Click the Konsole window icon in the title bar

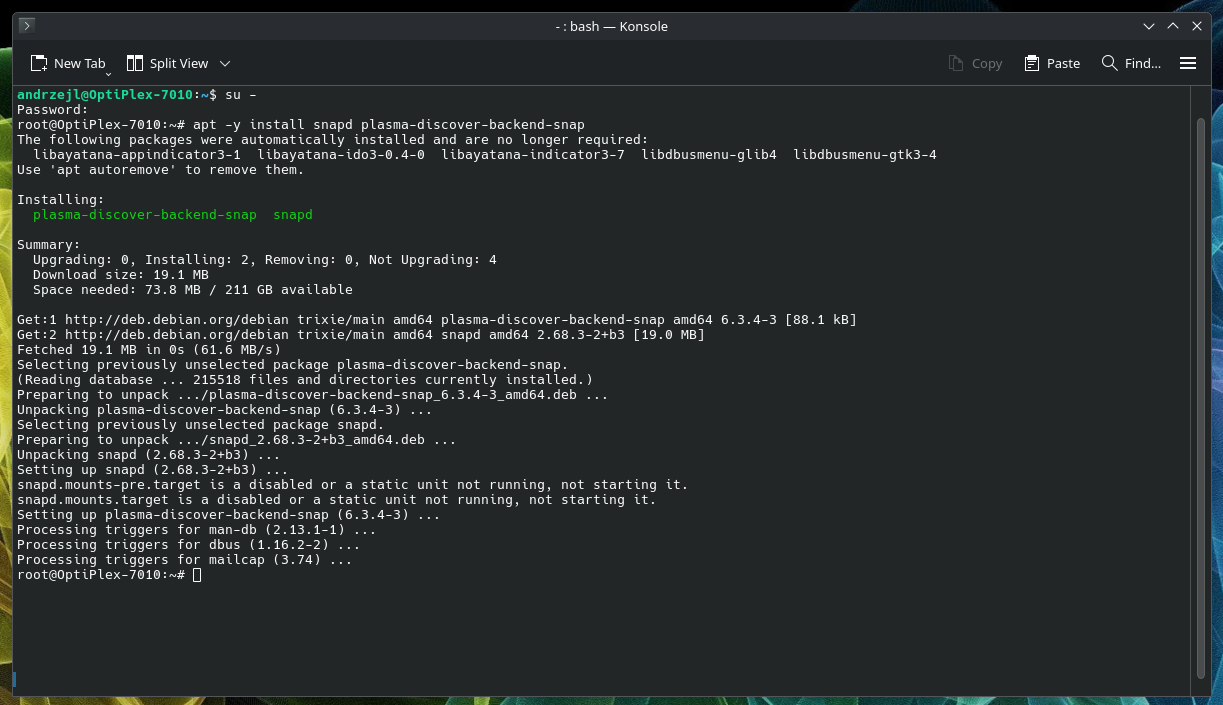click(27, 26)
